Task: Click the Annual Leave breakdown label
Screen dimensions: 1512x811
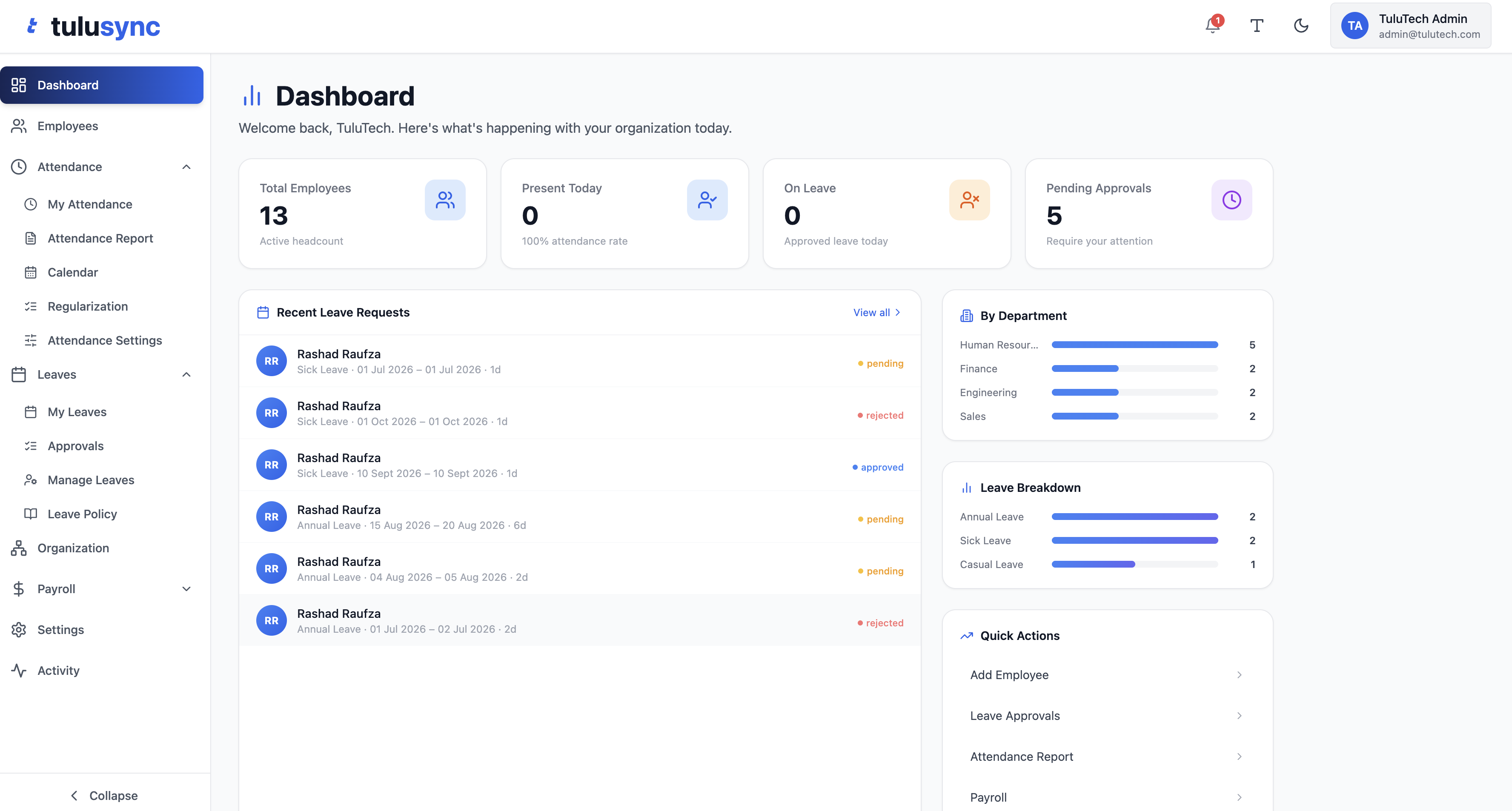Action: coord(991,517)
